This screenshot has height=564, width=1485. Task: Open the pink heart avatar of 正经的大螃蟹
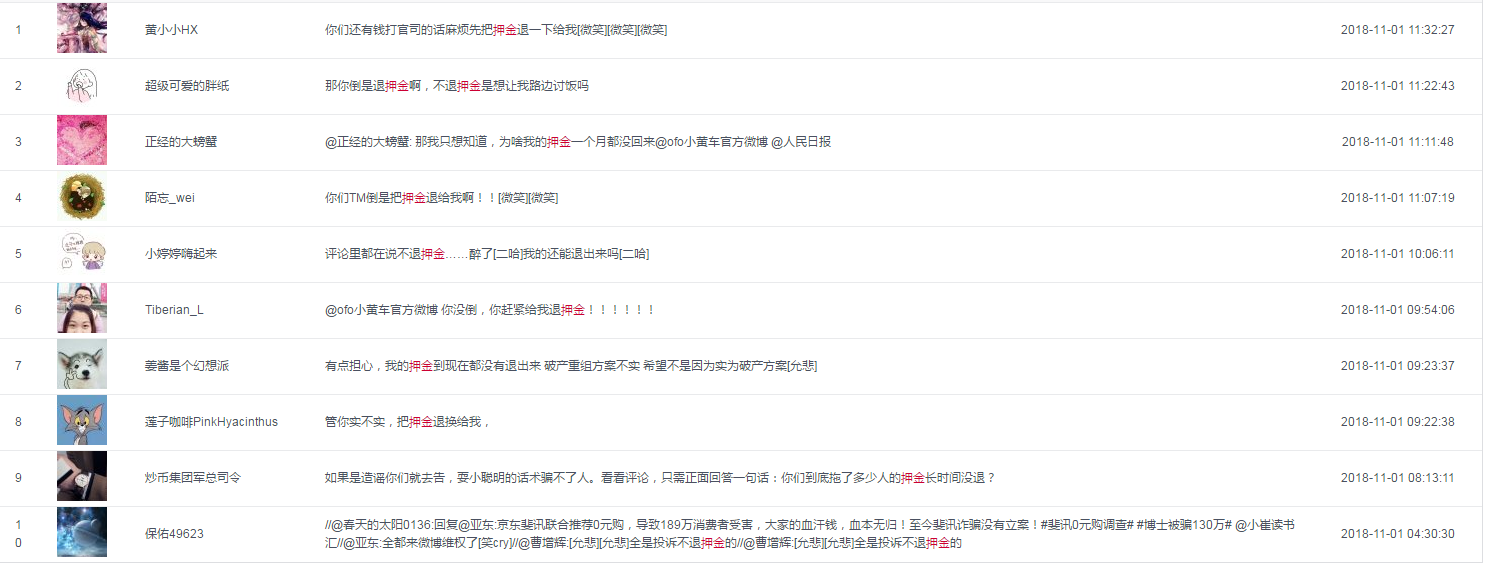(82, 141)
